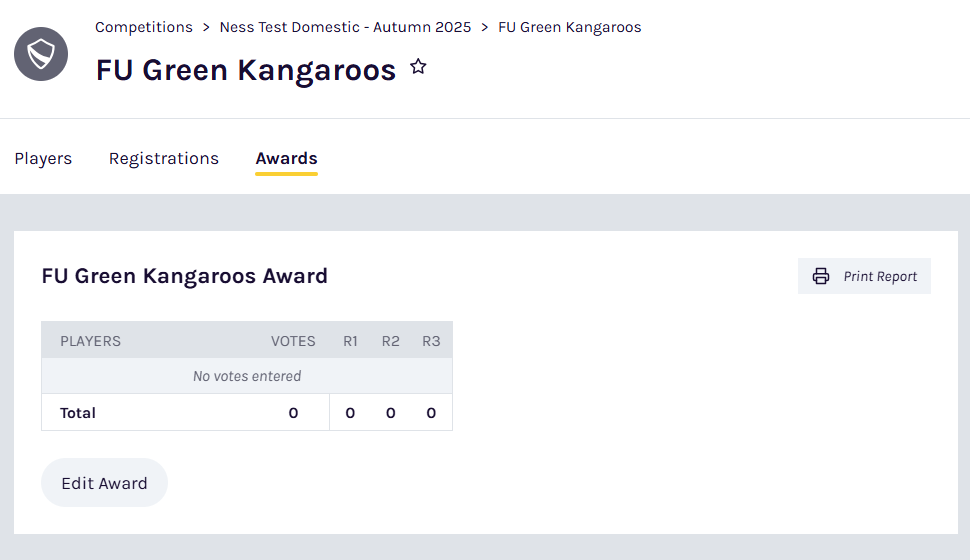This screenshot has width=970, height=560.
Task: Go to the Competitions breadcrumb
Action: pyautogui.click(x=144, y=27)
